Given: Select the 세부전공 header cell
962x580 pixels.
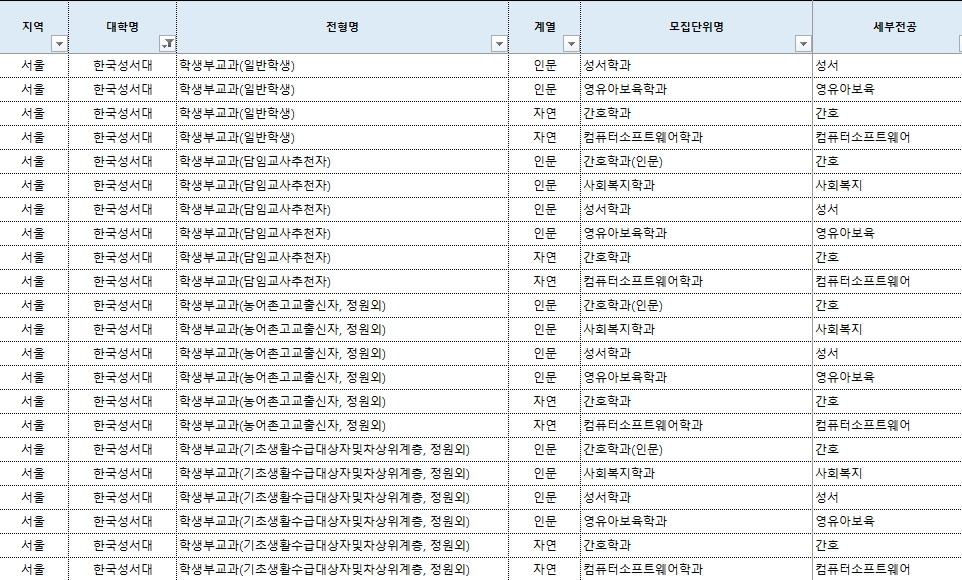Looking at the screenshot, I should click(x=888, y=27).
